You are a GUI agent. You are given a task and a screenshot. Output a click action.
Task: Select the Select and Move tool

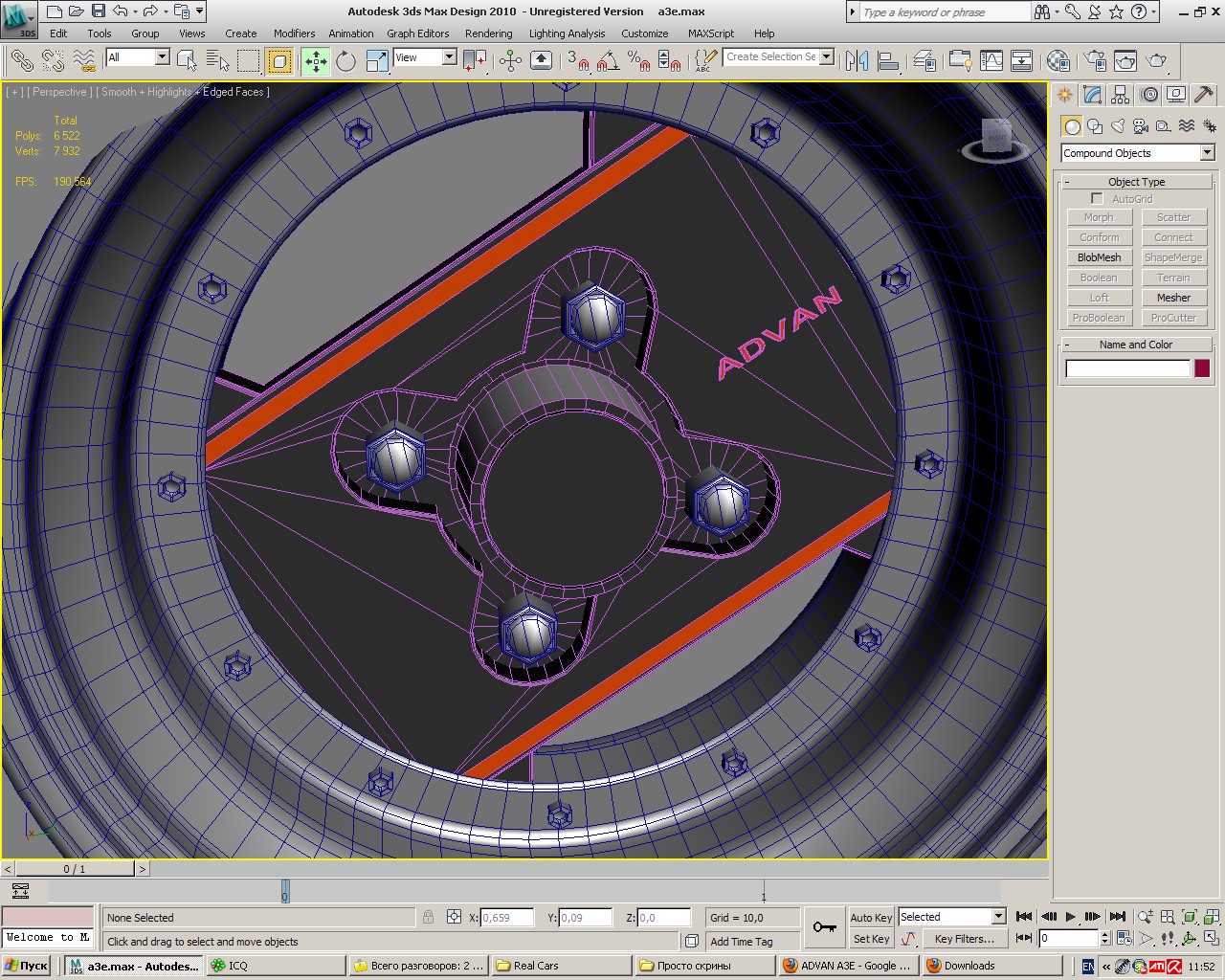tap(316, 61)
